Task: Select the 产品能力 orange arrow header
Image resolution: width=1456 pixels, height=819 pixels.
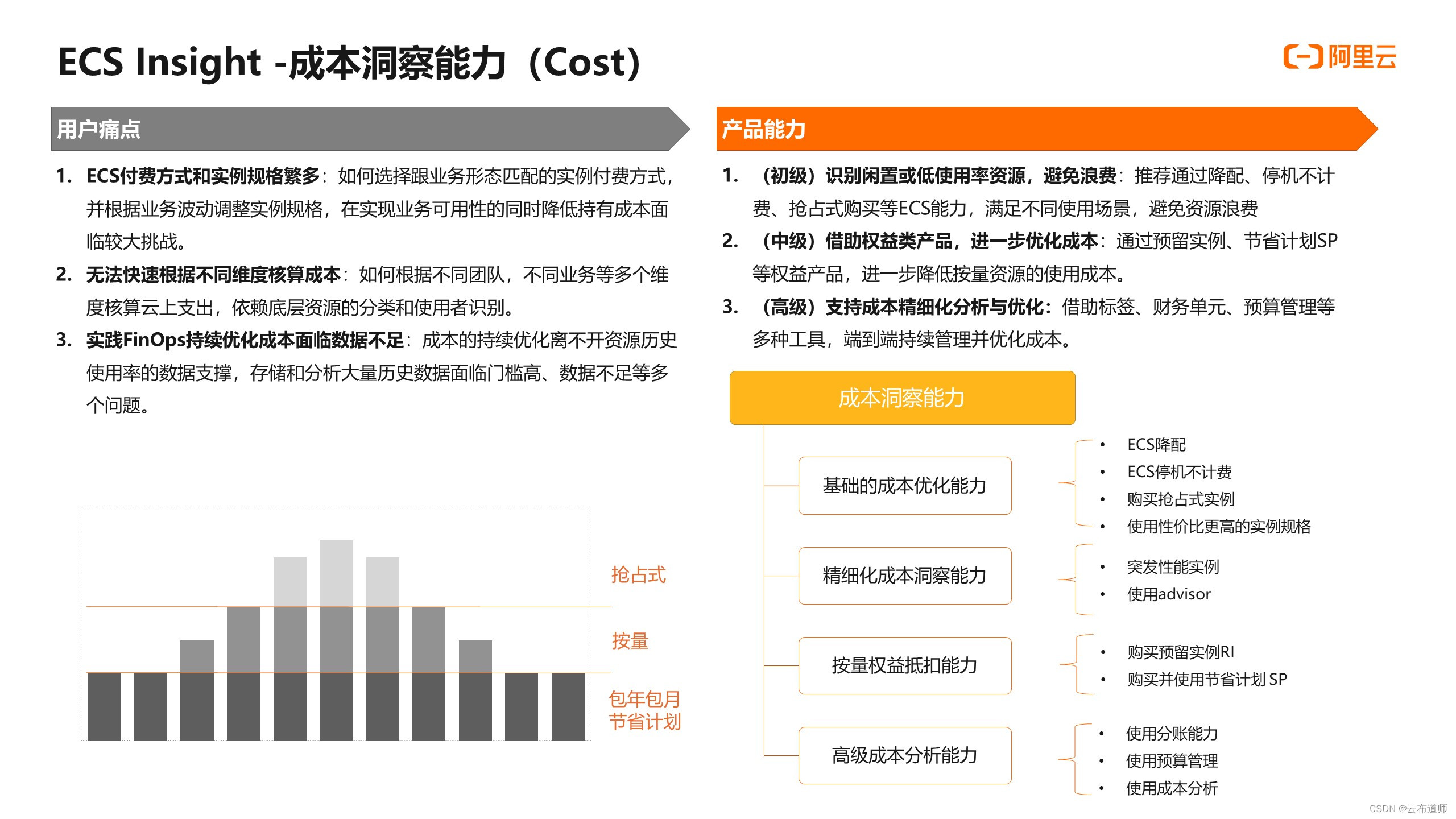Action: pos(1047,129)
